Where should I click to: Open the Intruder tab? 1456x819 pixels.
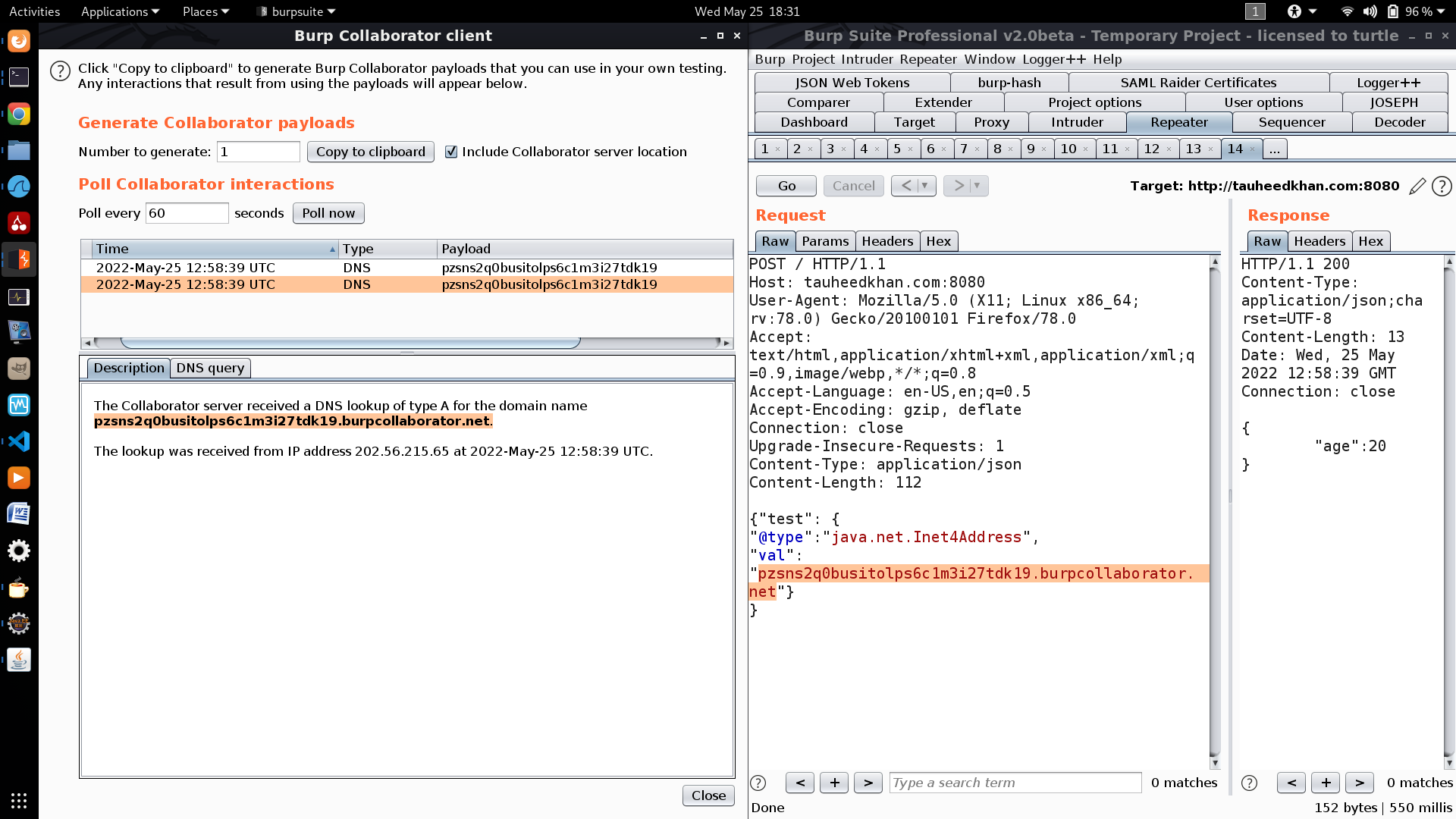1077,122
